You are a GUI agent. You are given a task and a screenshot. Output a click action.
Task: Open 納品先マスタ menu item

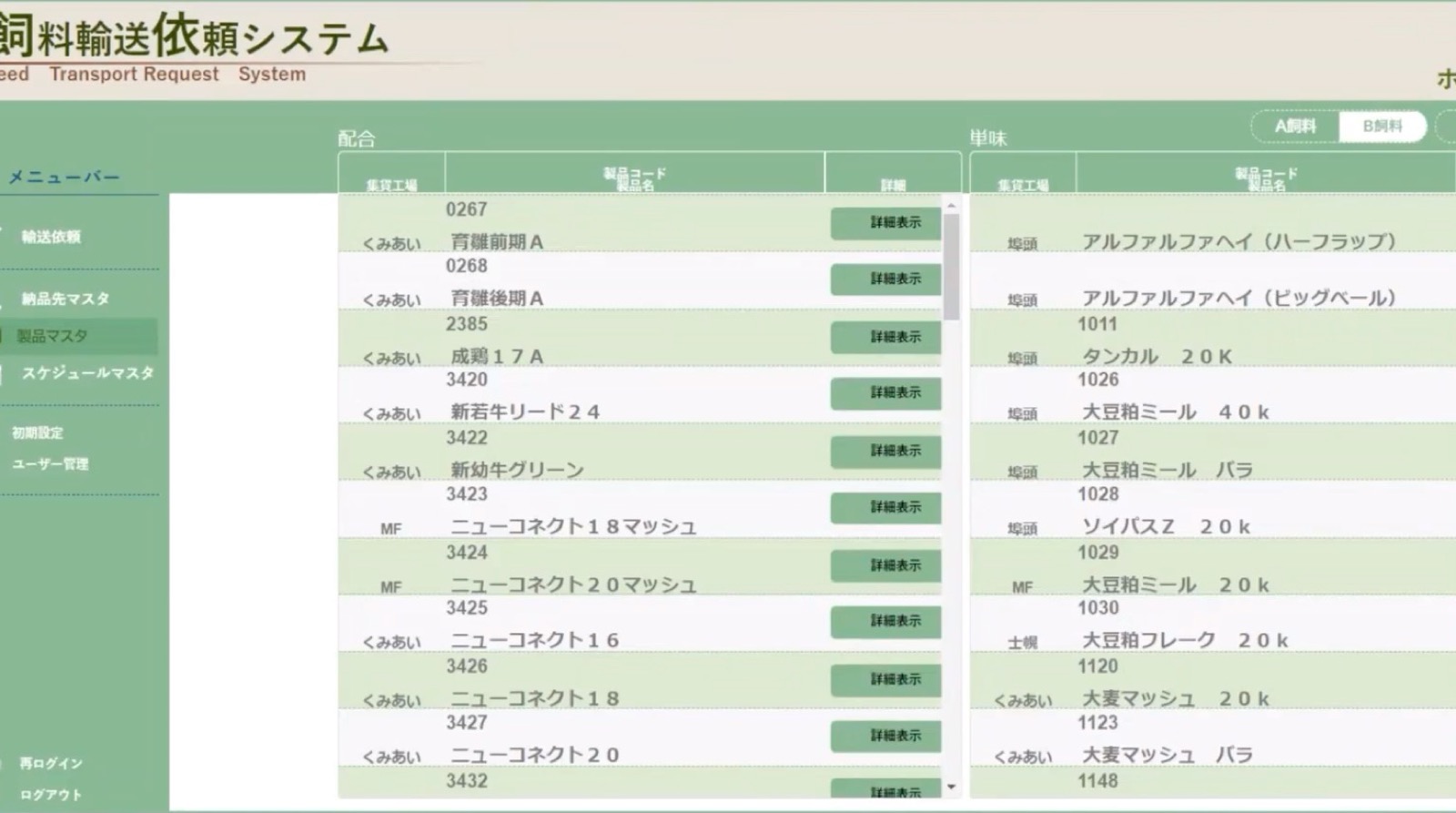coord(65,299)
